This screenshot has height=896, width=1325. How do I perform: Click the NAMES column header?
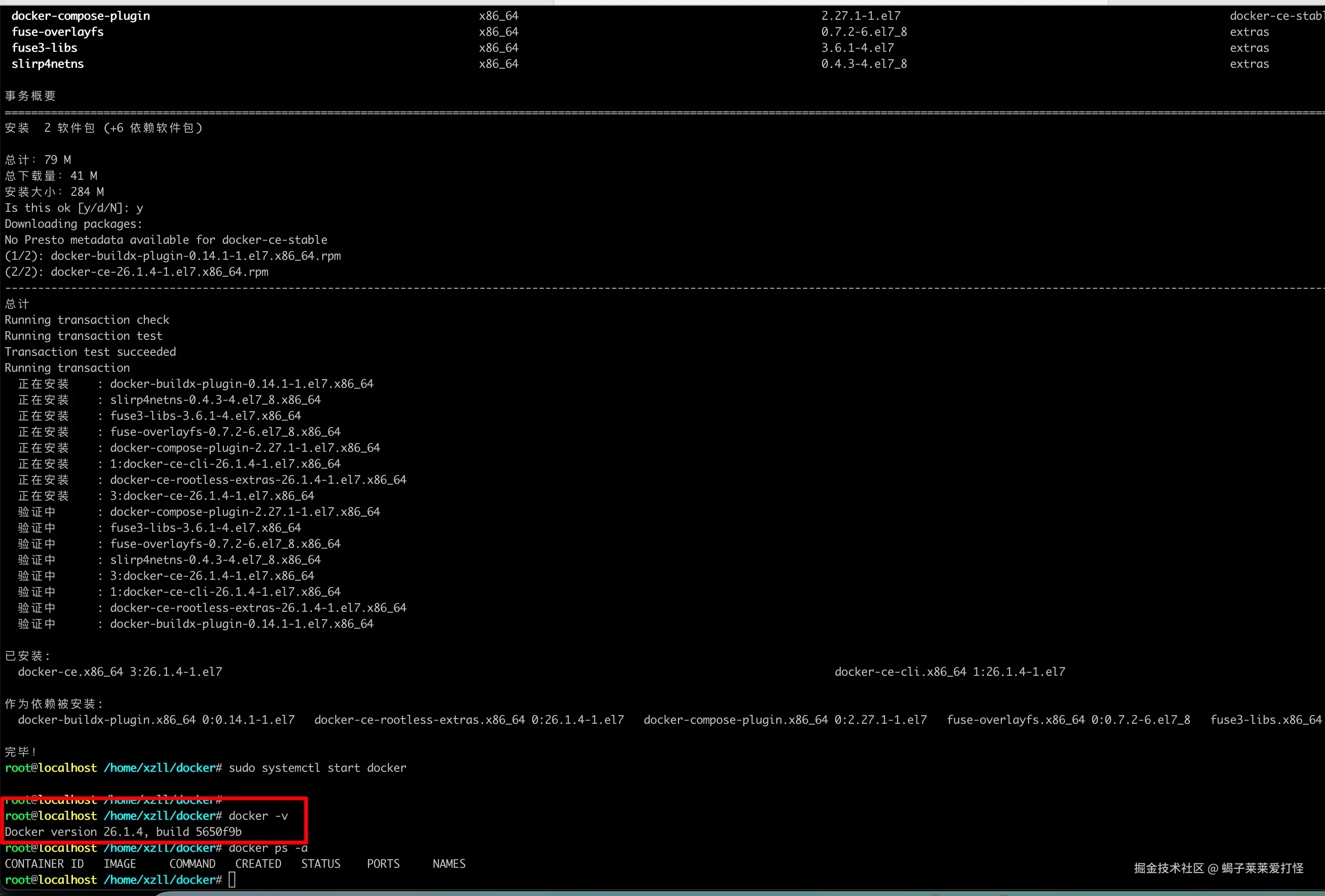pyautogui.click(x=449, y=864)
